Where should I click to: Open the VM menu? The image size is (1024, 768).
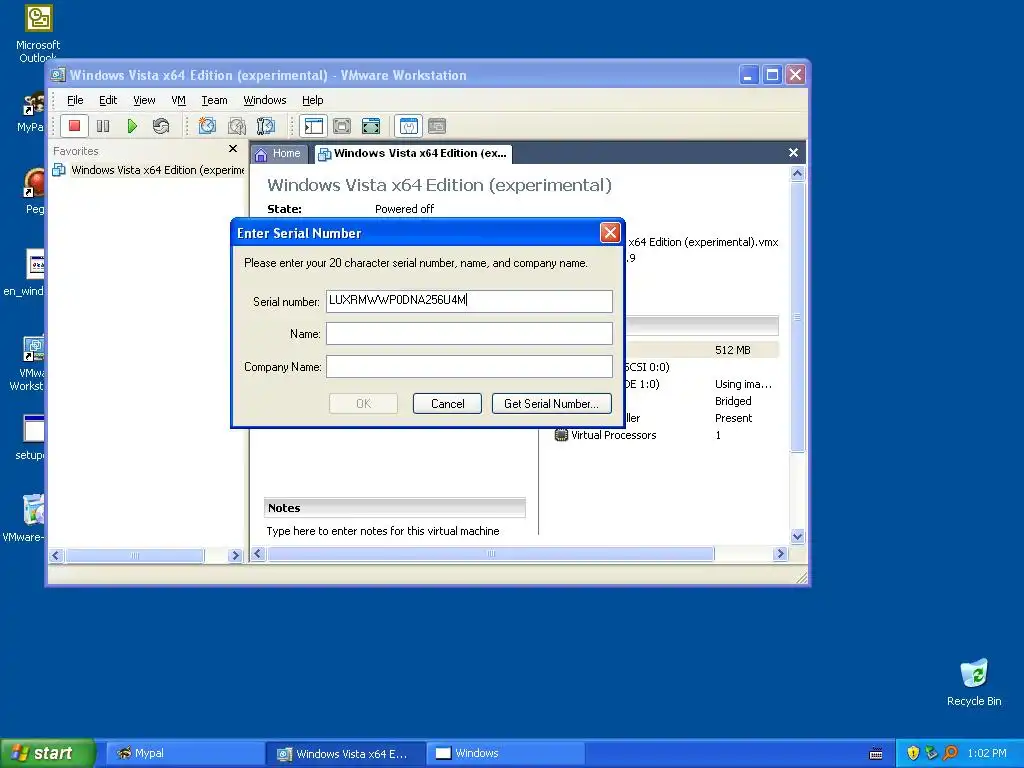pos(178,100)
